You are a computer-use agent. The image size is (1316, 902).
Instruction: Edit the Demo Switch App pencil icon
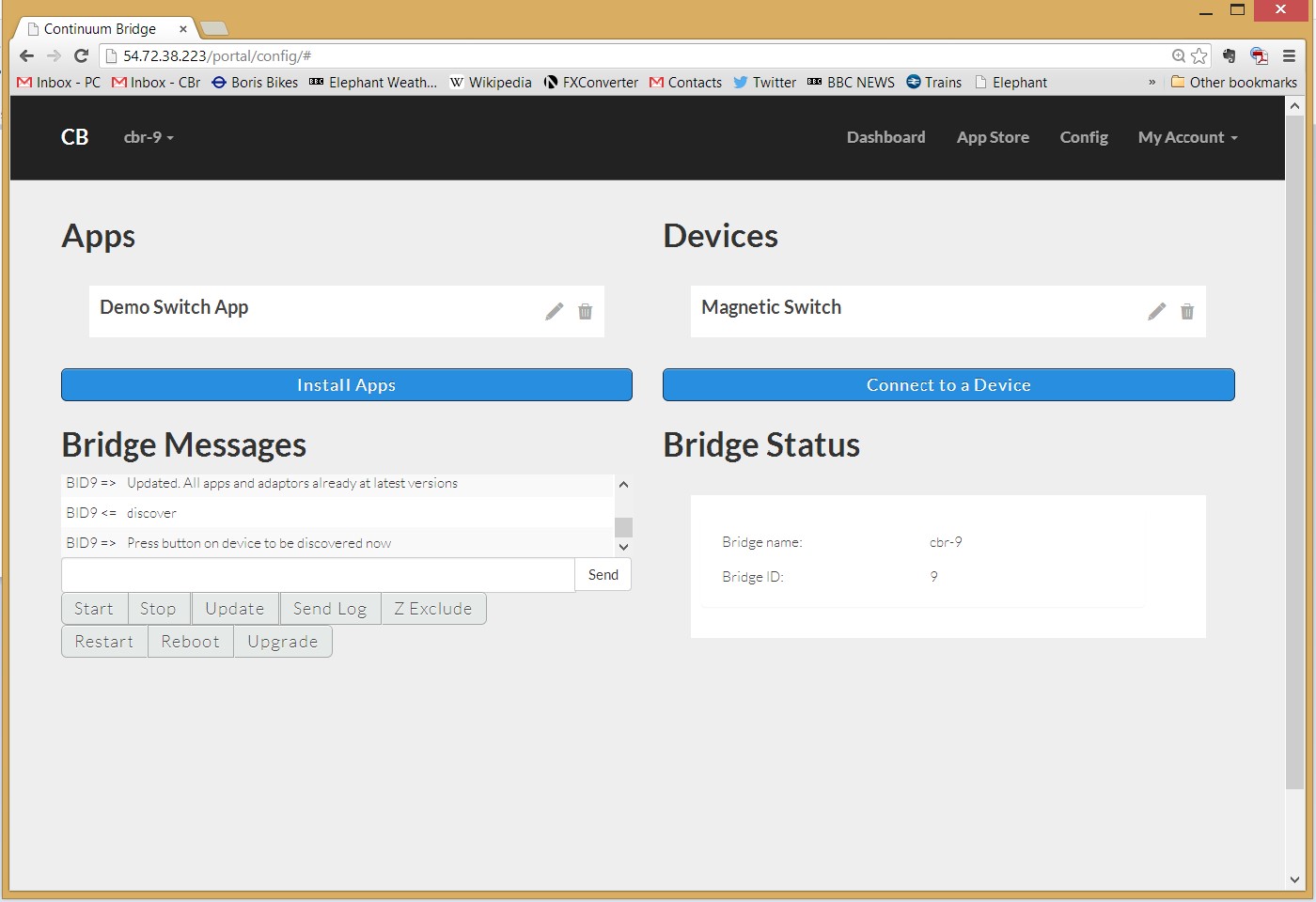tap(555, 311)
